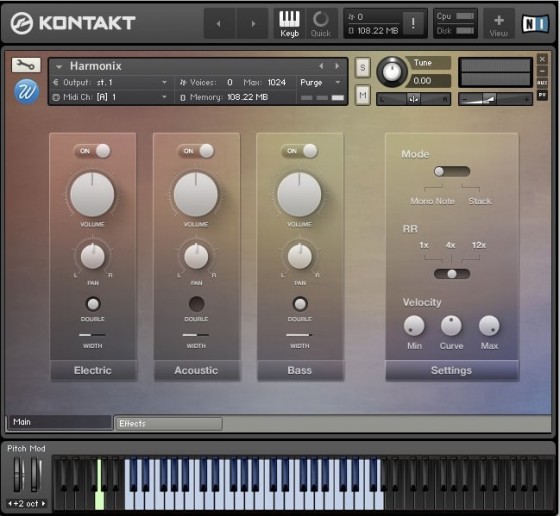Click the Harmonix instrument name field

coord(96,66)
